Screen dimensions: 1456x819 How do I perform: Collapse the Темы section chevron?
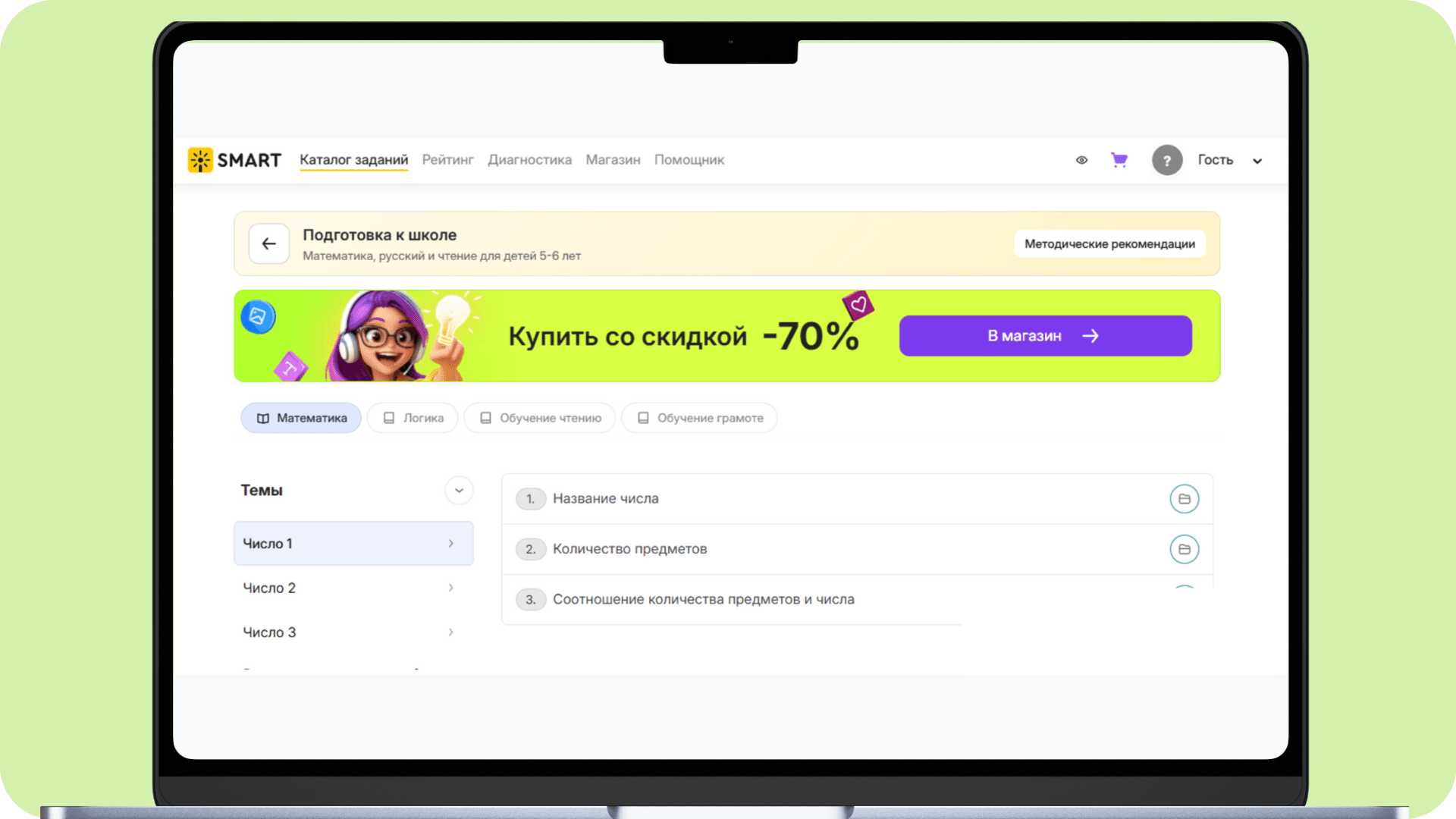pos(459,491)
